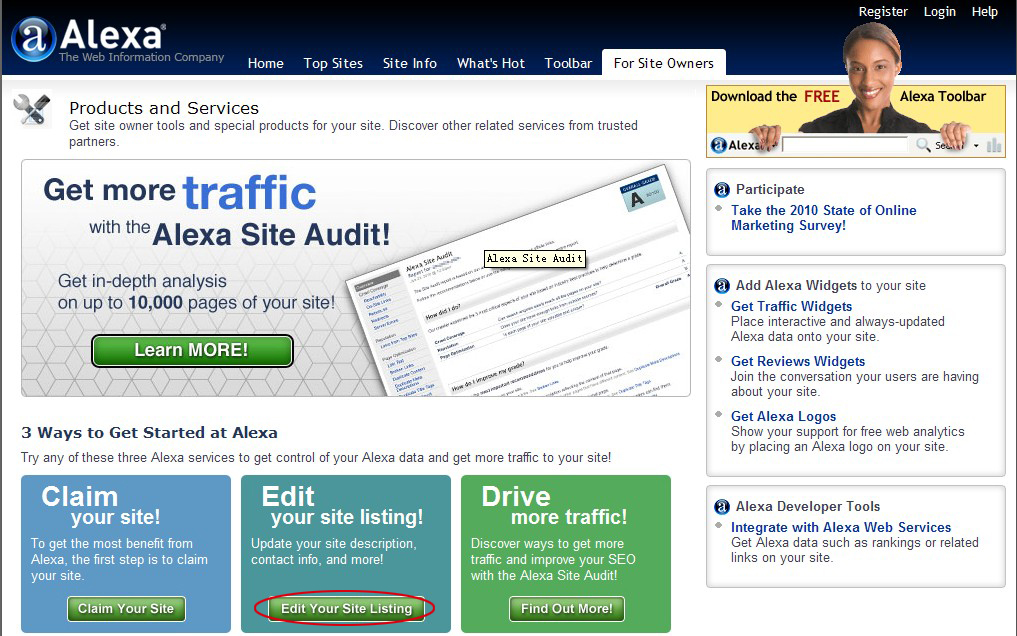Click the Download the FREE Alexa Toolbar banner
This screenshot has height=636, width=1017.
click(x=855, y=121)
